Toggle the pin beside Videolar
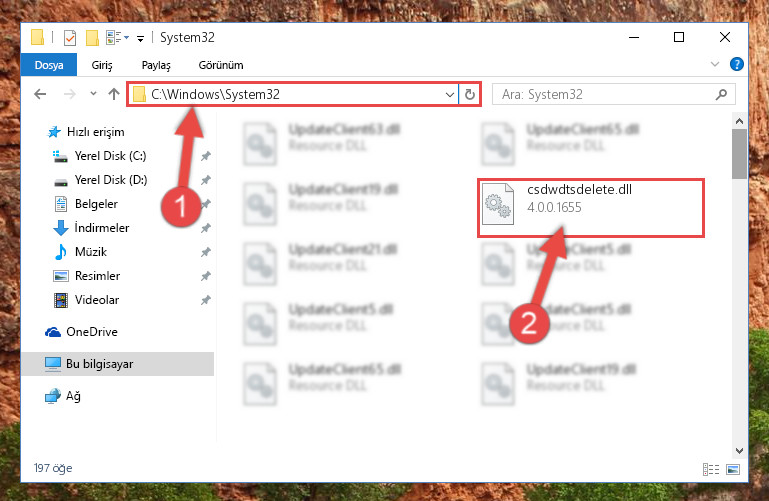 (x=205, y=300)
